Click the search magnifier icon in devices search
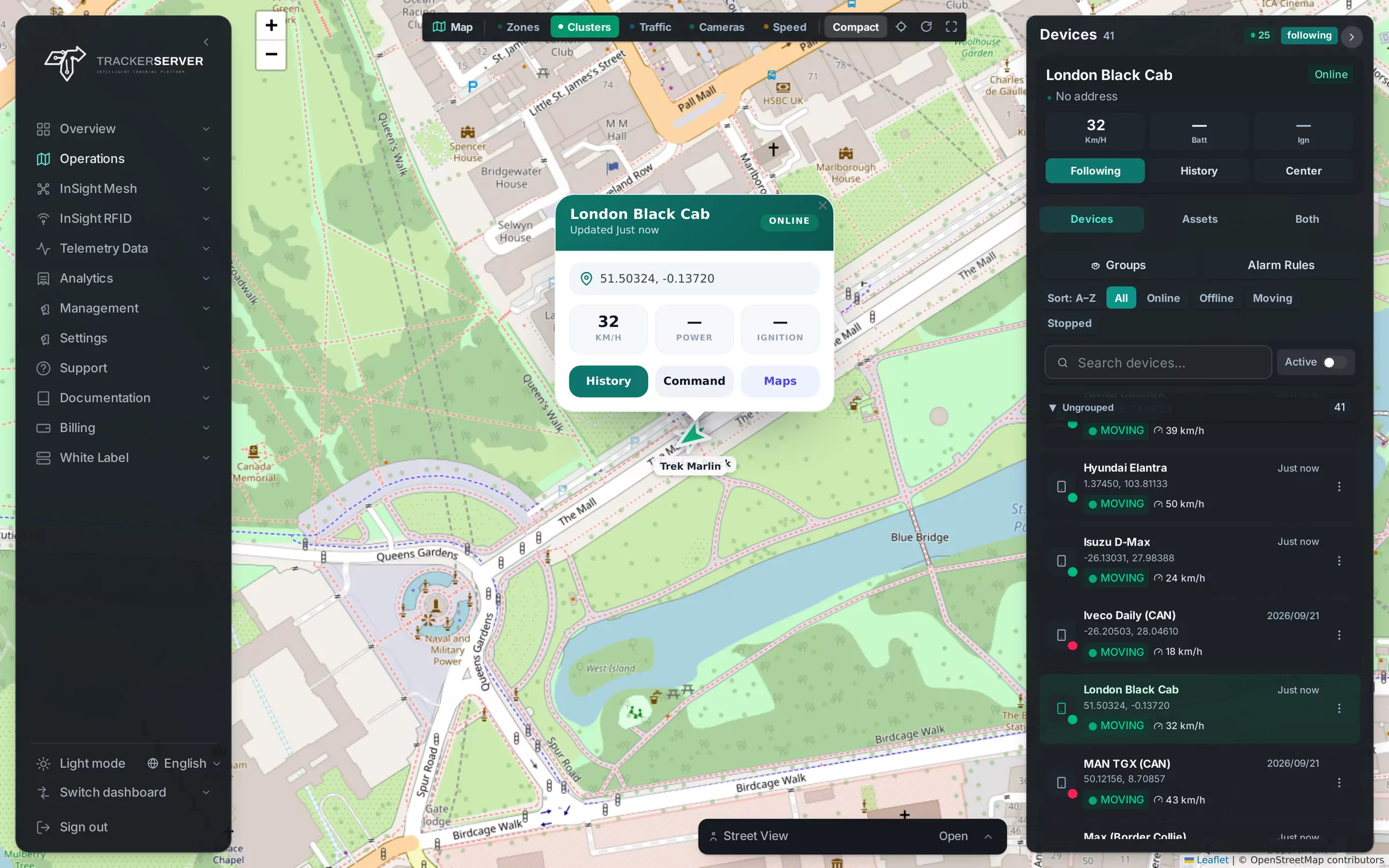Viewport: 1389px width, 868px height. 1063,363
